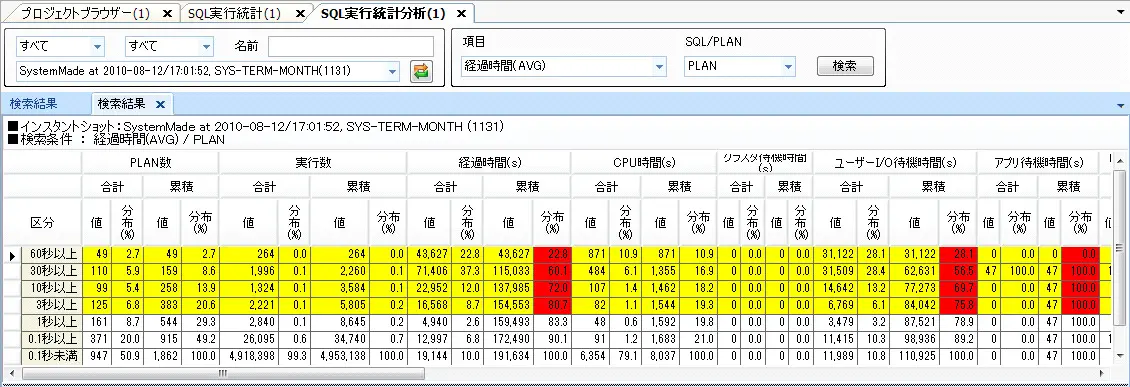1130x387 pixels.
Task: Close the SQL実行統計(1) tab
Action: 300,13
